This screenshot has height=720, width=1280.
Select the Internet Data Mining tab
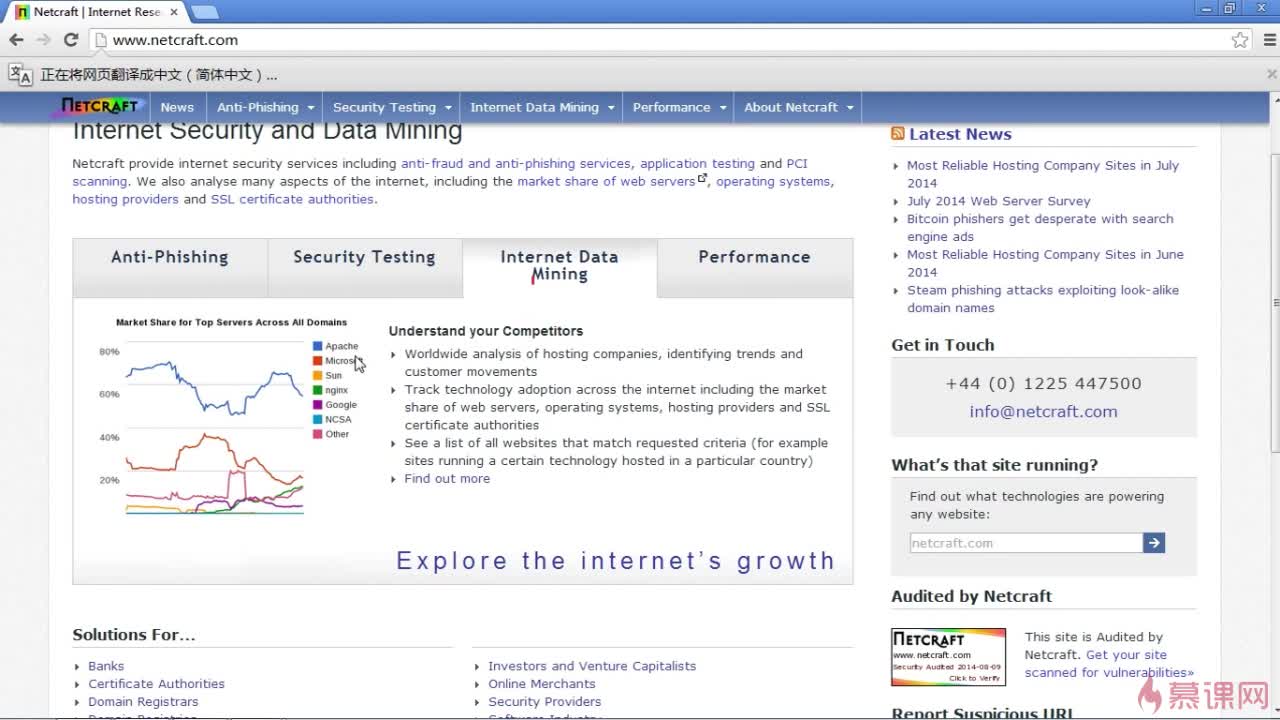[559, 266]
